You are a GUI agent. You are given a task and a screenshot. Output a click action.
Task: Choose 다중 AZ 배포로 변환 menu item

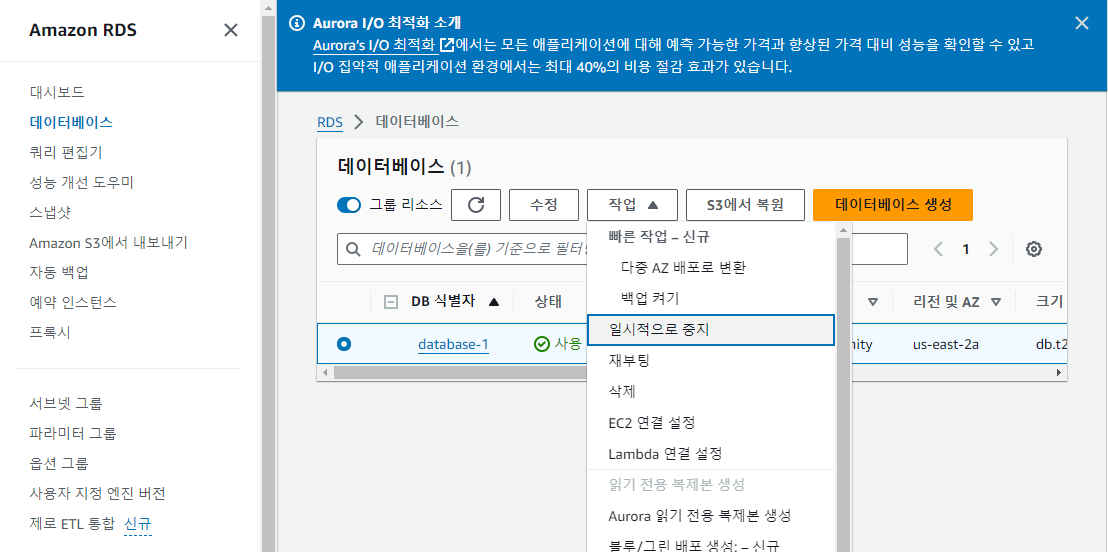point(683,268)
